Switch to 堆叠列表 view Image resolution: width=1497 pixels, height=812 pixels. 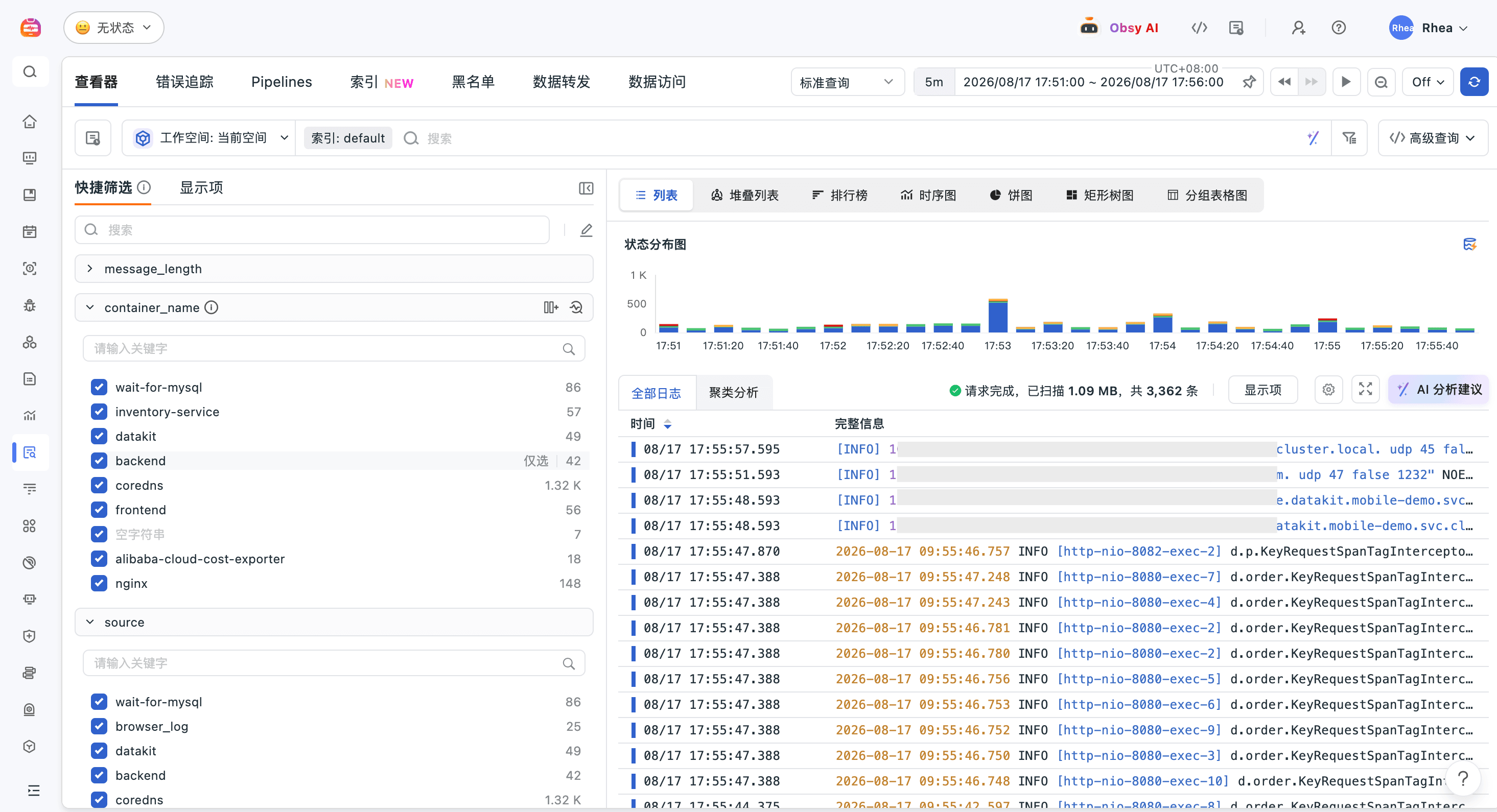[744, 195]
